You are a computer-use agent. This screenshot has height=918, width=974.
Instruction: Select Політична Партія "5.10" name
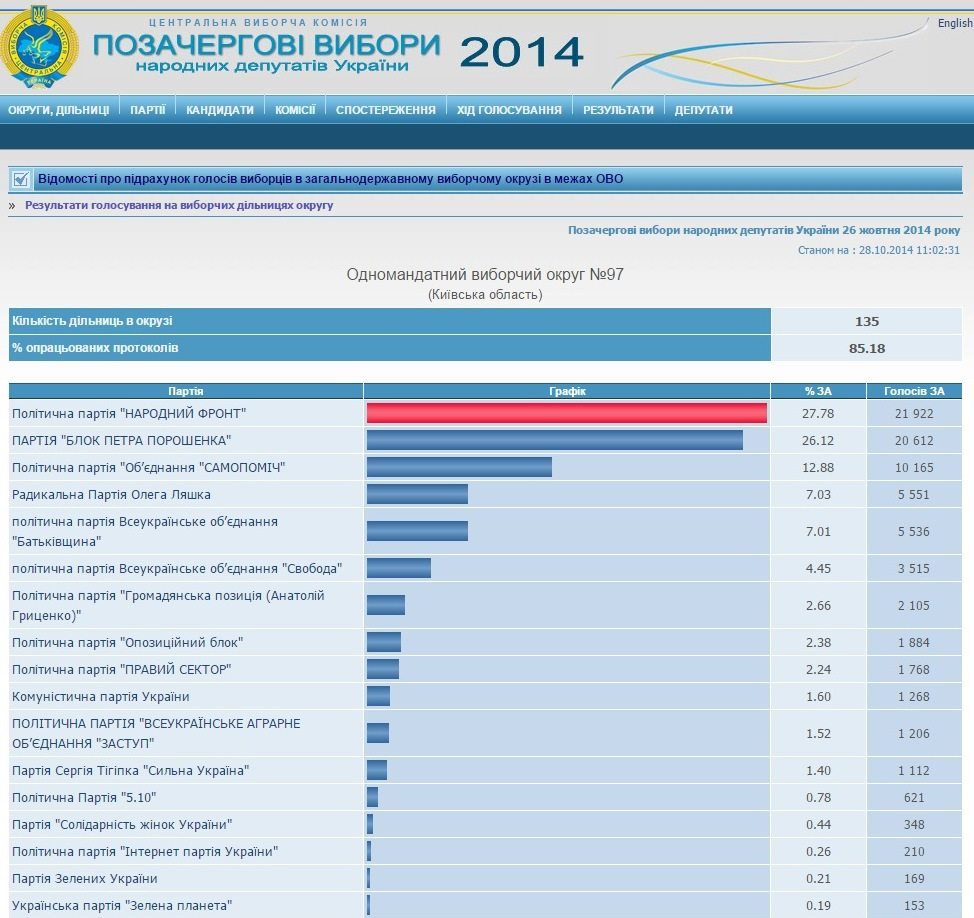coord(84,798)
